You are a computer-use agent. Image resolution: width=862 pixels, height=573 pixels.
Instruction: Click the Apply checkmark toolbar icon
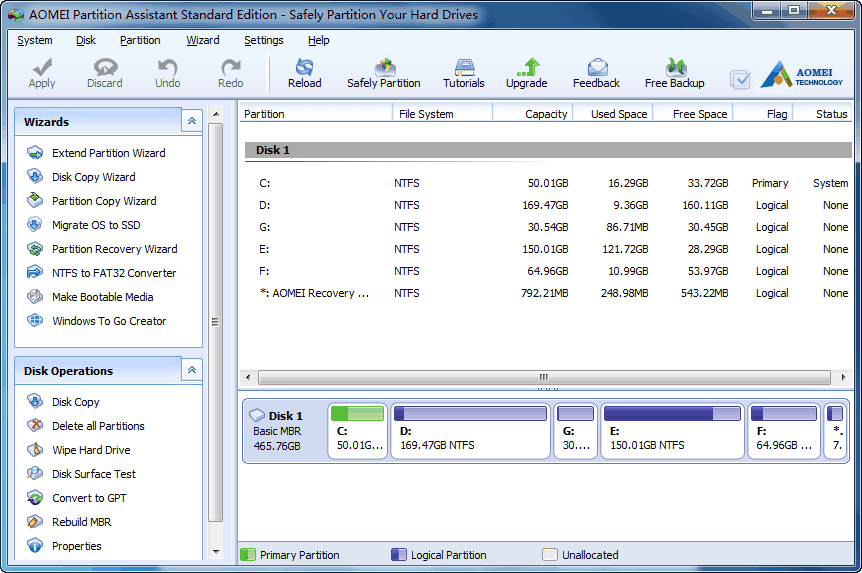[42, 68]
